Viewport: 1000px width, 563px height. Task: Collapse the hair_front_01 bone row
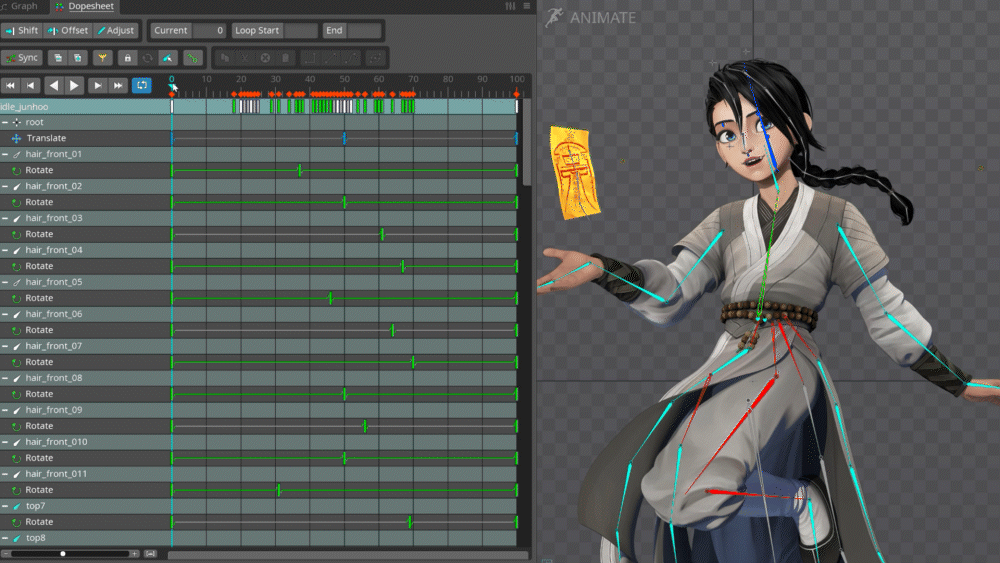coord(5,154)
